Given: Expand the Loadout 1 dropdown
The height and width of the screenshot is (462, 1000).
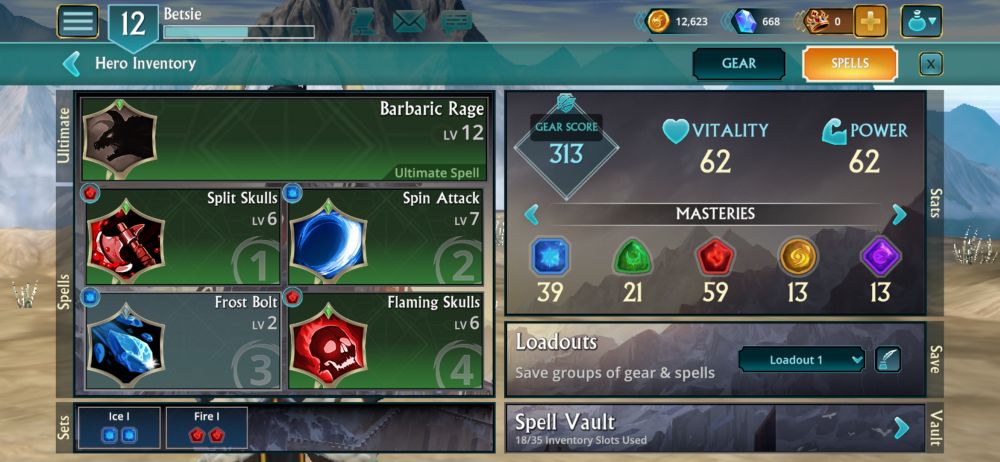Looking at the screenshot, I should [x=802, y=360].
